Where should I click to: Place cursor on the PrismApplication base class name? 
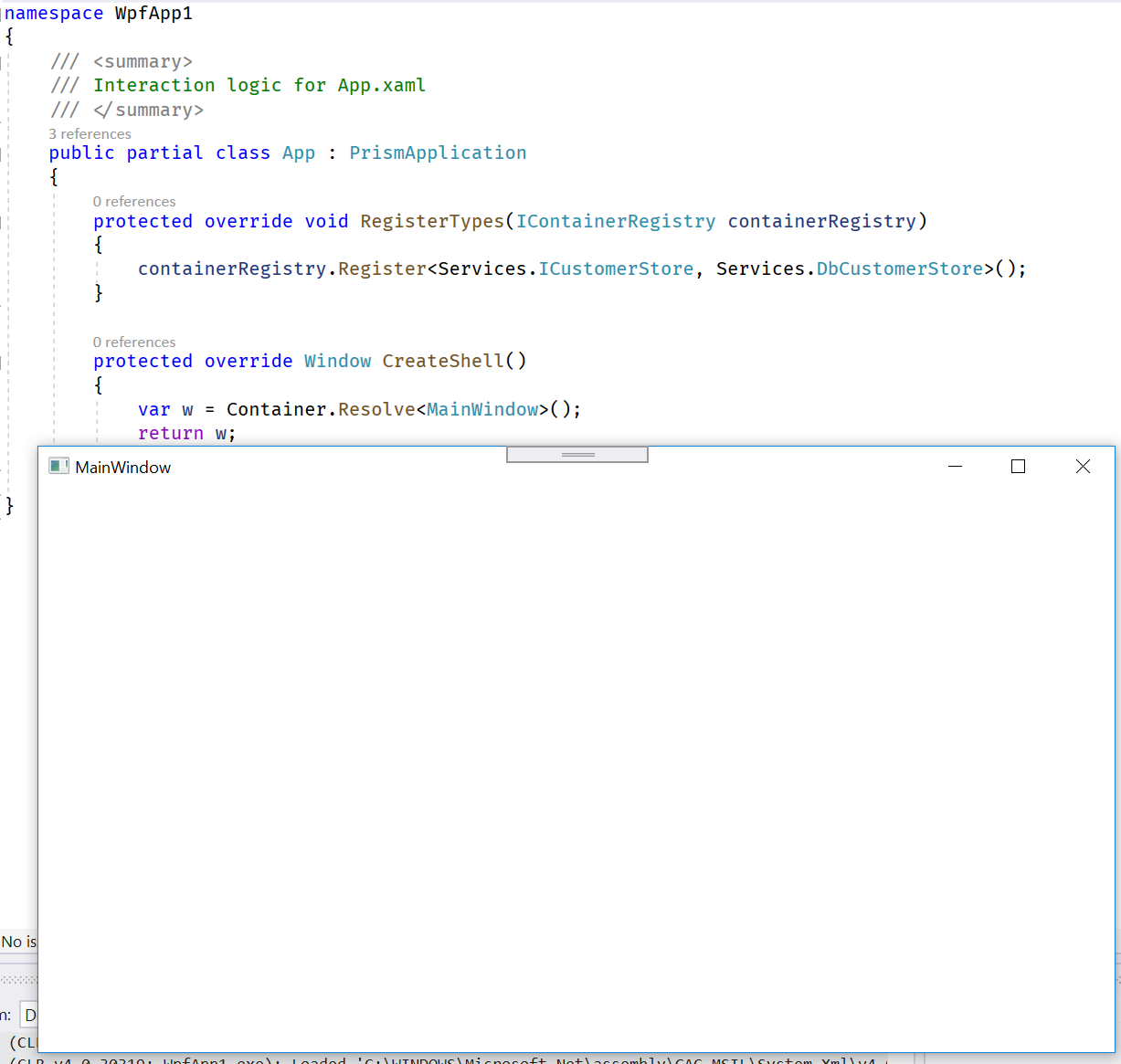click(x=438, y=153)
